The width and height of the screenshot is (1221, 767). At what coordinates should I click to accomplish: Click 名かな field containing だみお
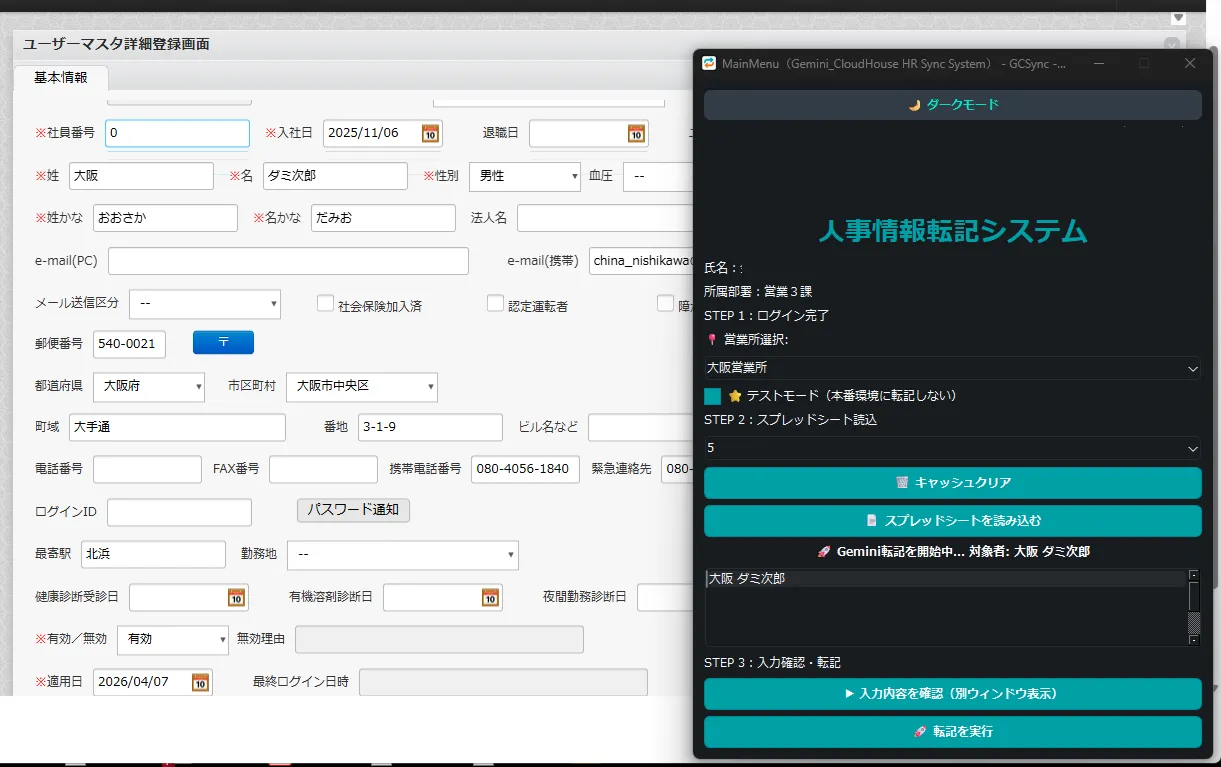(x=383, y=218)
